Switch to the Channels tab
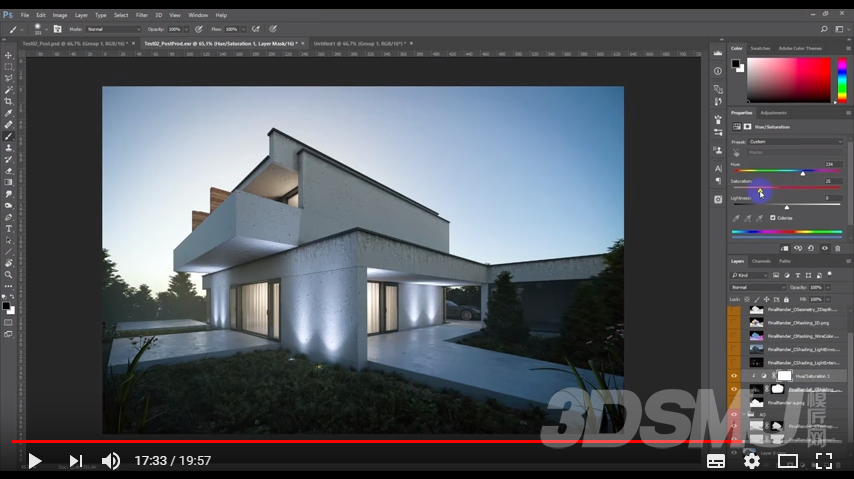 761,261
